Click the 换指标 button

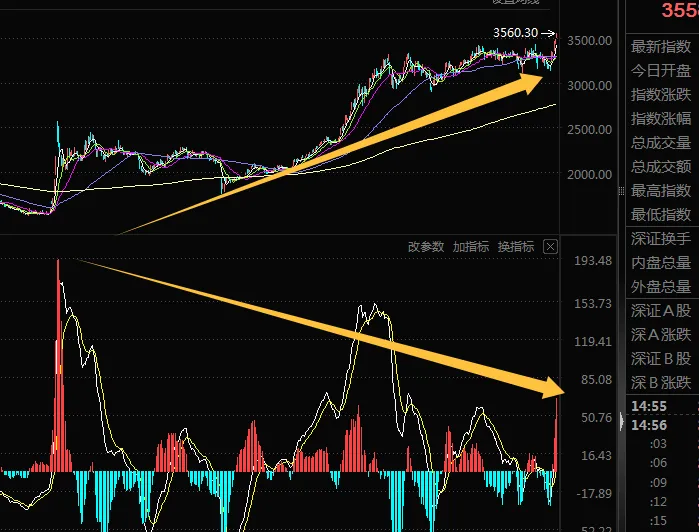click(x=516, y=247)
